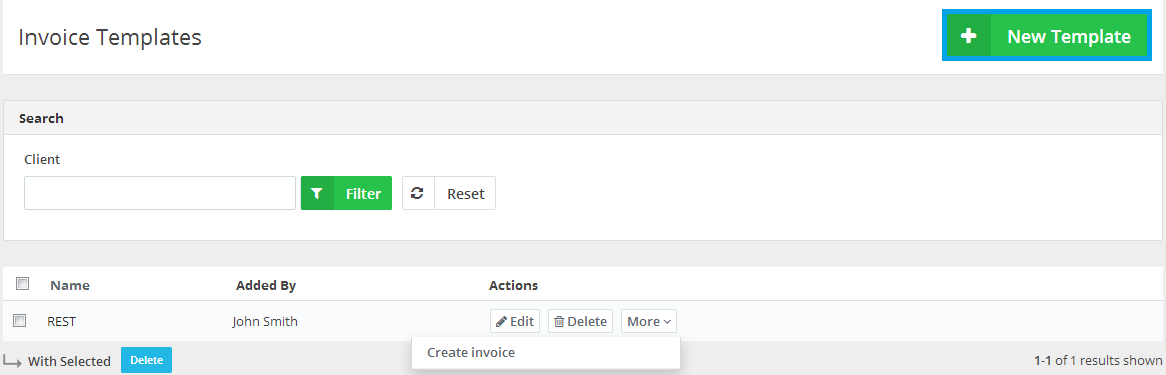Click the refresh arrows icon beside Reset
Screen dimensions: 1166x375
(418, 193)
